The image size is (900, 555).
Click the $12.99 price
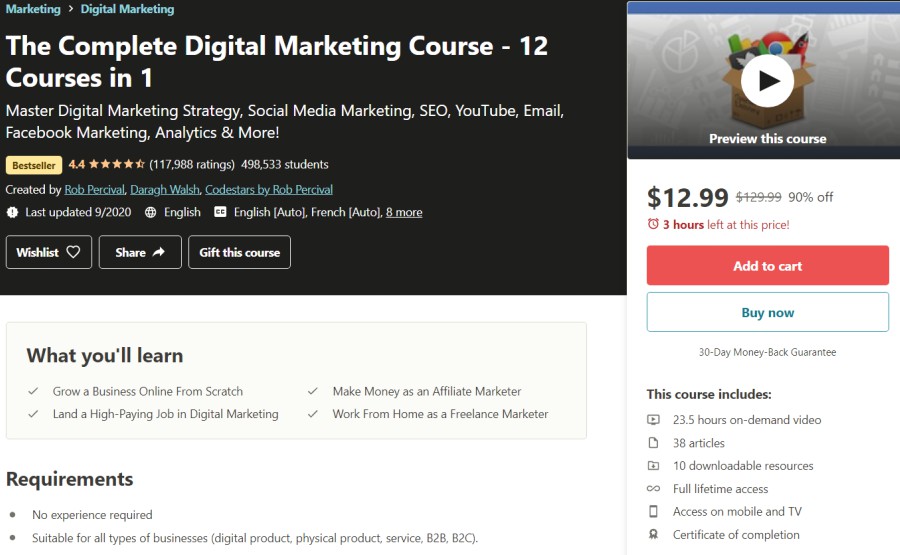[688, 197]
